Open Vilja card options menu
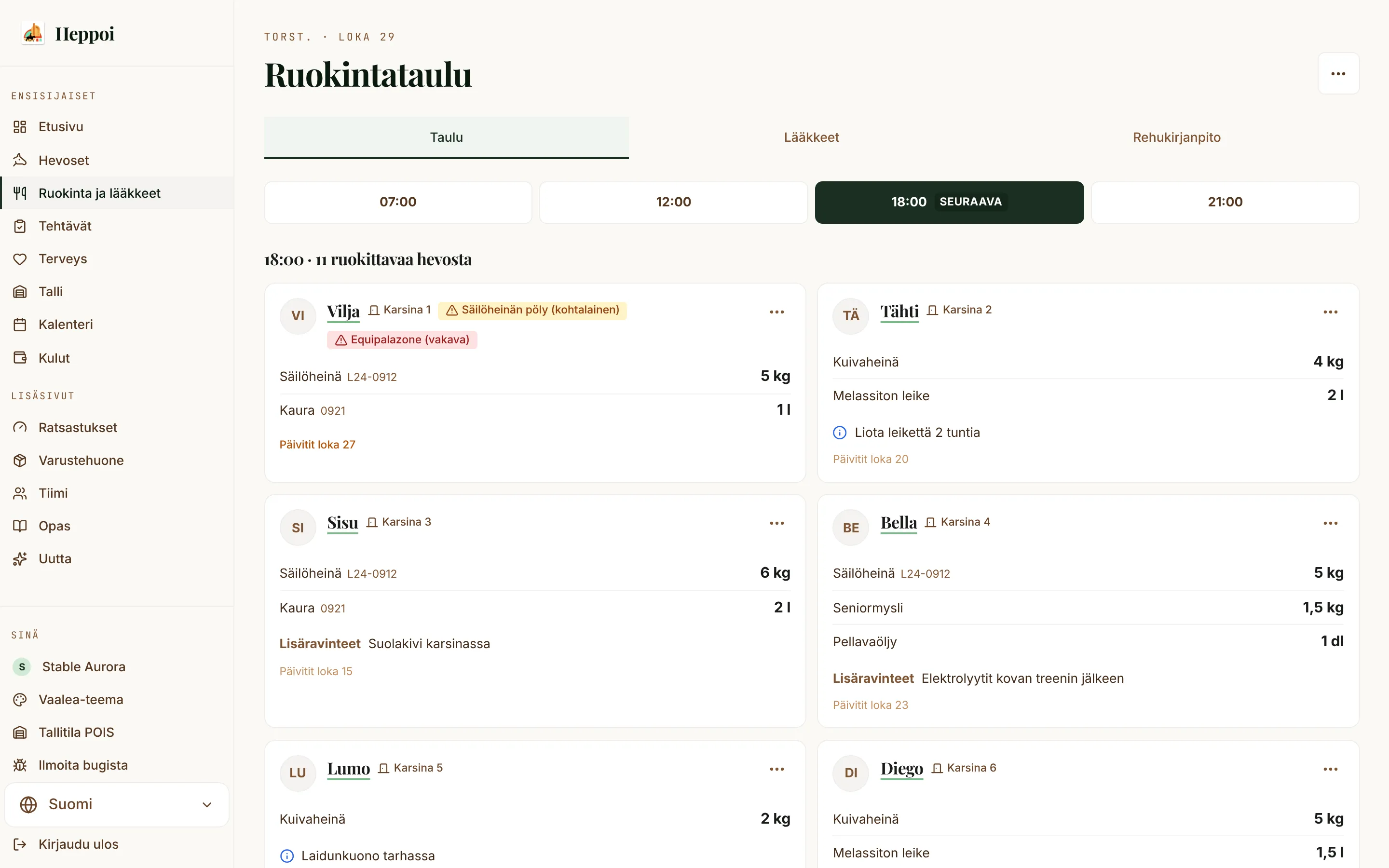 (x=776, y=312)
